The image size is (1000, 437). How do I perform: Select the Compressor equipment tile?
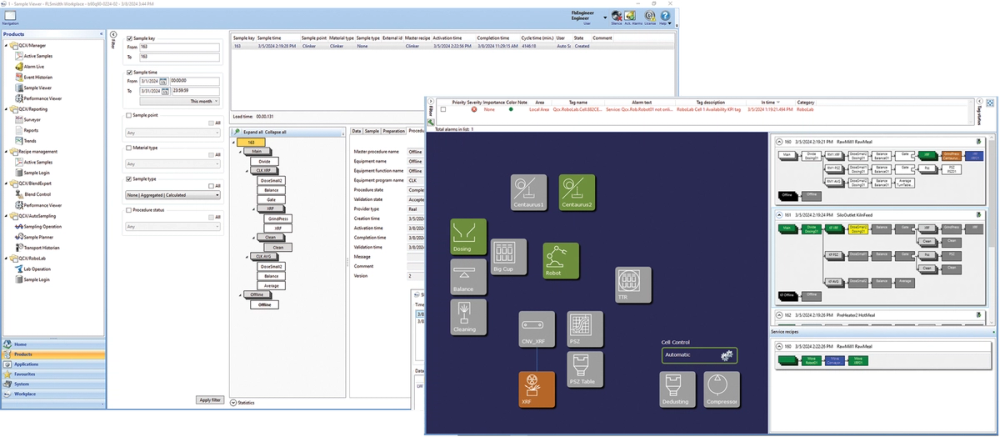coord(722,389)
